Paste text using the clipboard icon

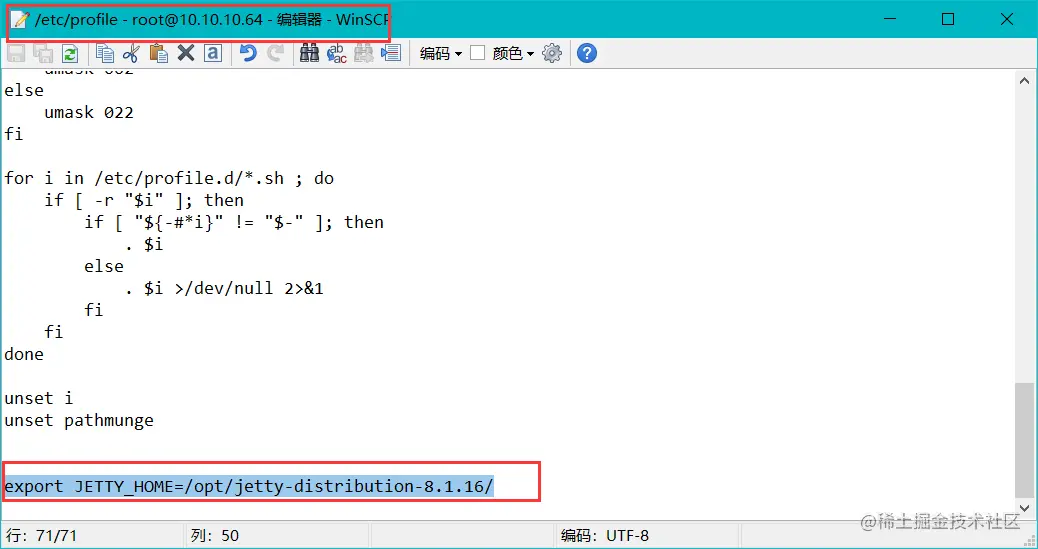click(x=159, y=53)
